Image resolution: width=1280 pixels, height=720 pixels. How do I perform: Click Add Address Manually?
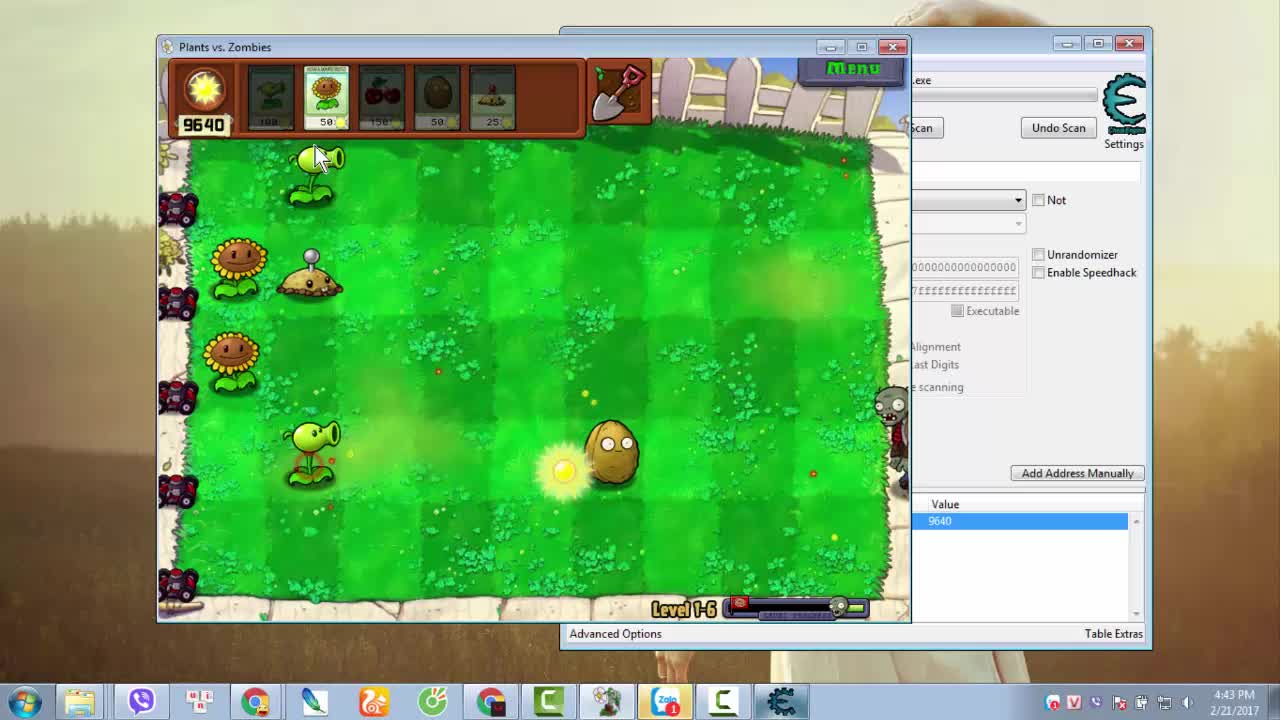(x=1077, y=473)
